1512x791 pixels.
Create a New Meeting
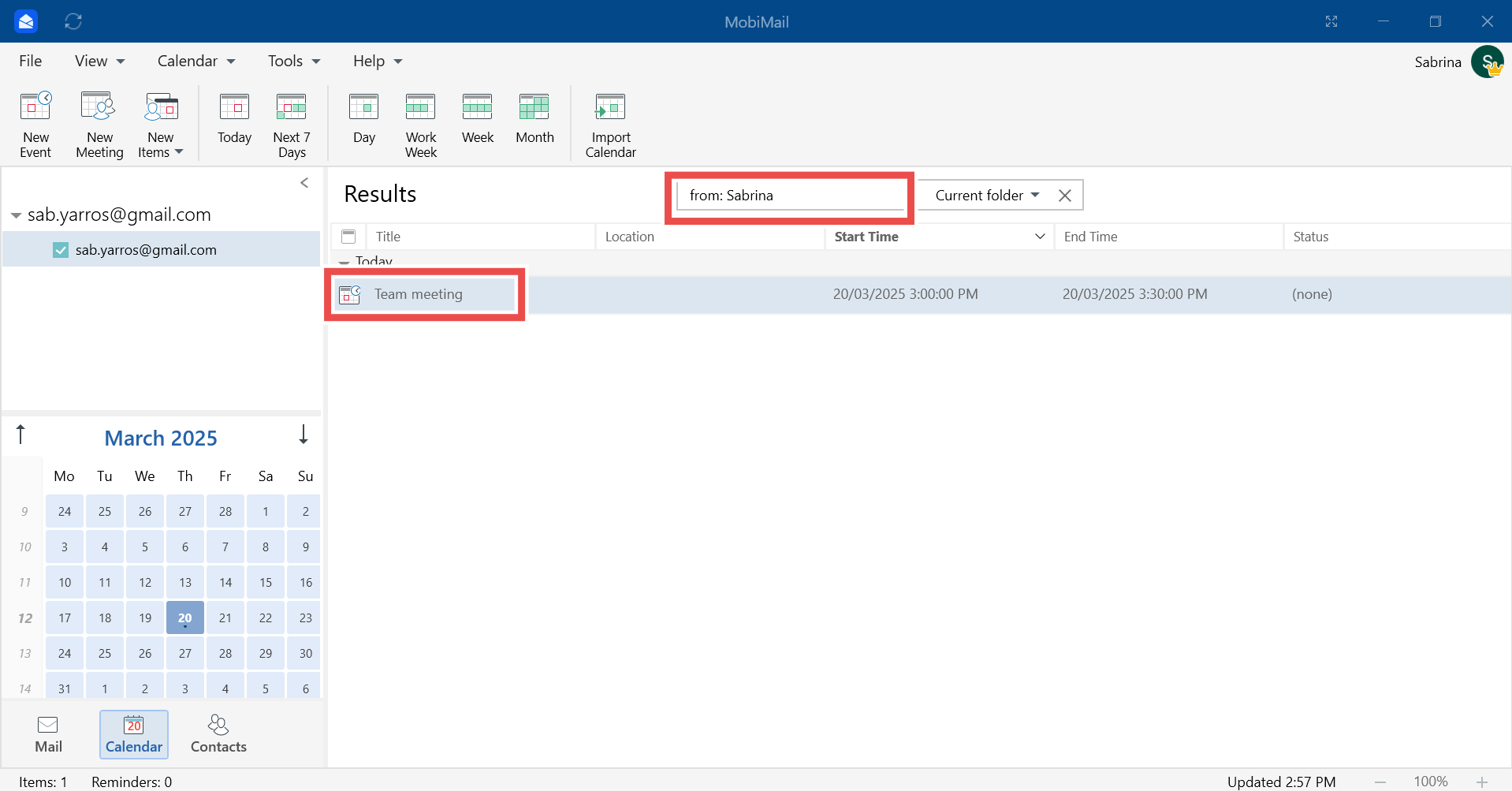click(99, 125)
